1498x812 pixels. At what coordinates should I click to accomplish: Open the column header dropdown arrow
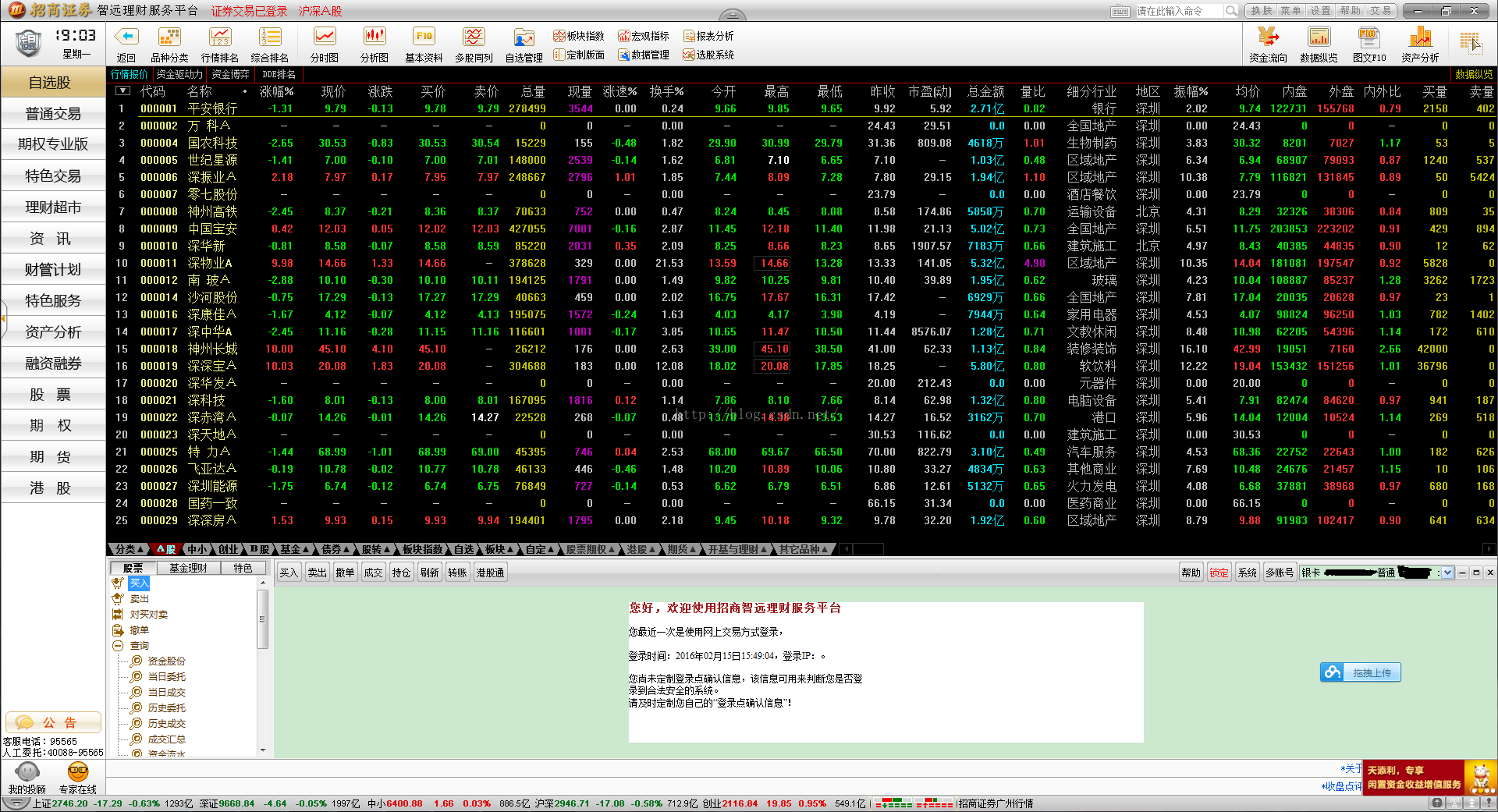[122, 91]
